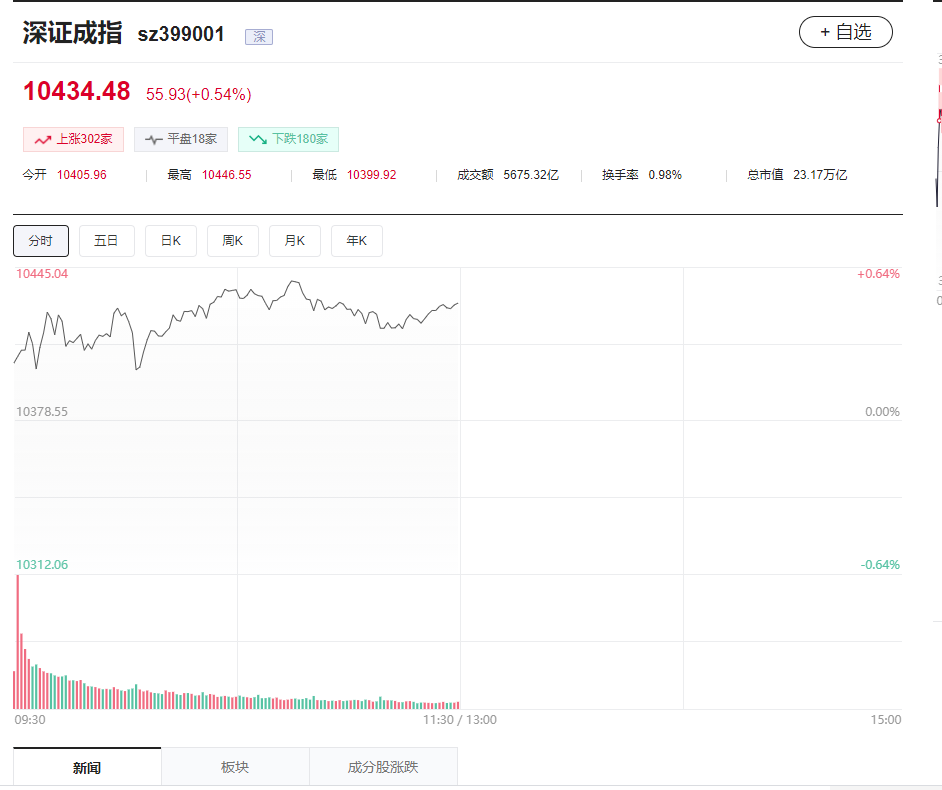The image size is (942, 790).
Task: Click the 上涨302家 rising trend badge
Action: point(73,139)
